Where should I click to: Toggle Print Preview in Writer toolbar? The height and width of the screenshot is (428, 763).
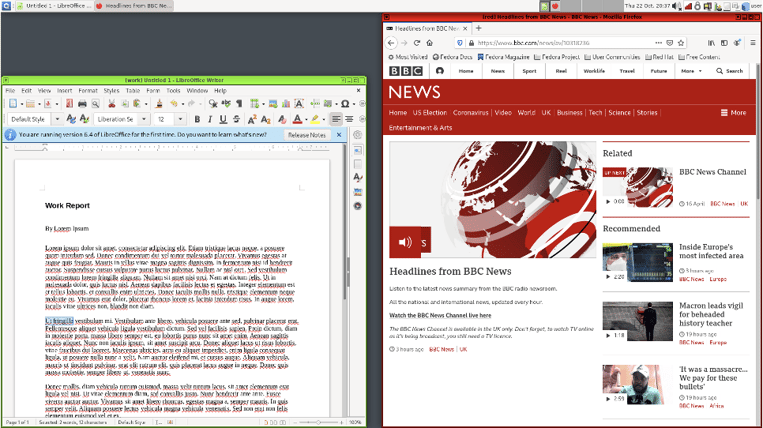(x=95, y=104)
